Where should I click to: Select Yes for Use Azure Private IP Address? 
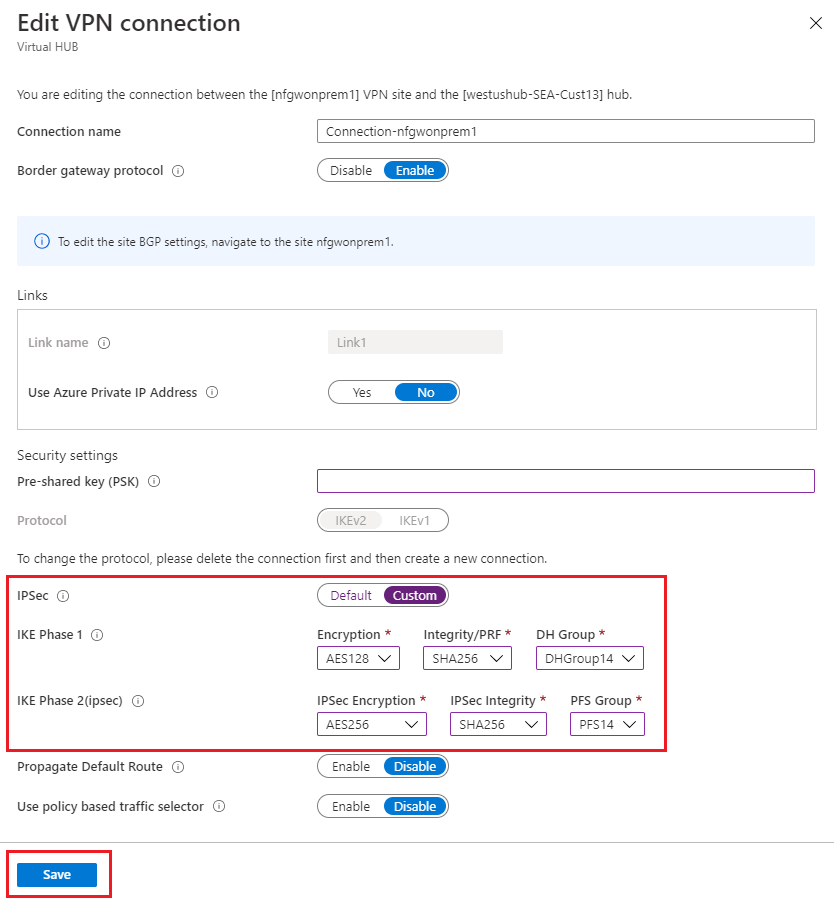362,393
